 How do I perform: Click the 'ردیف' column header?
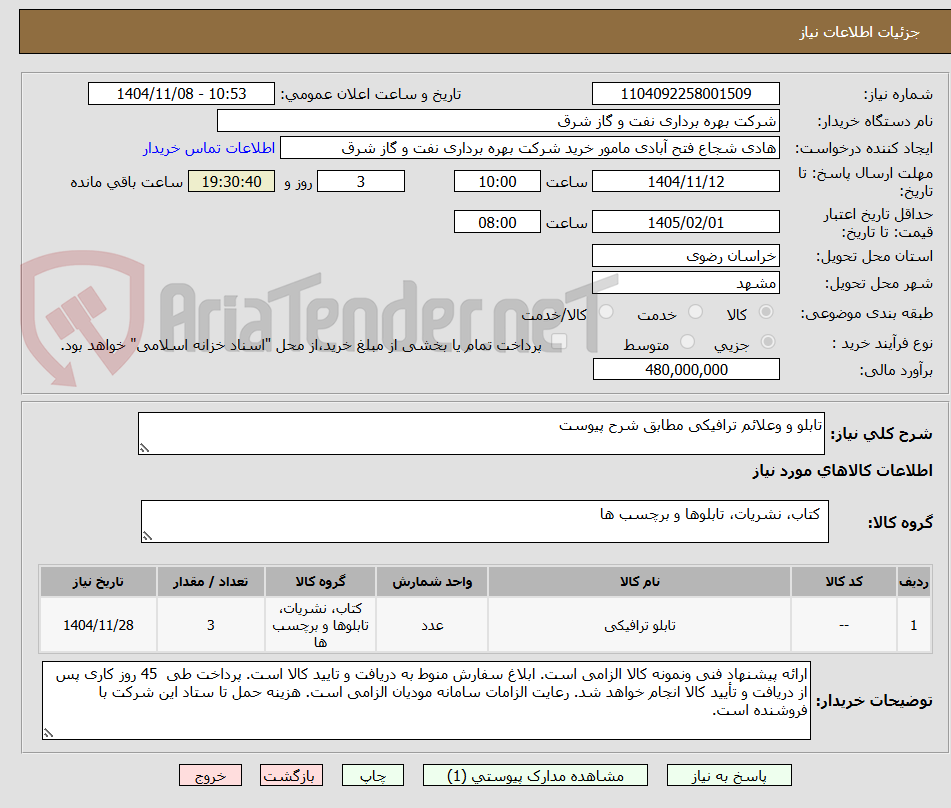pos(914,582)
